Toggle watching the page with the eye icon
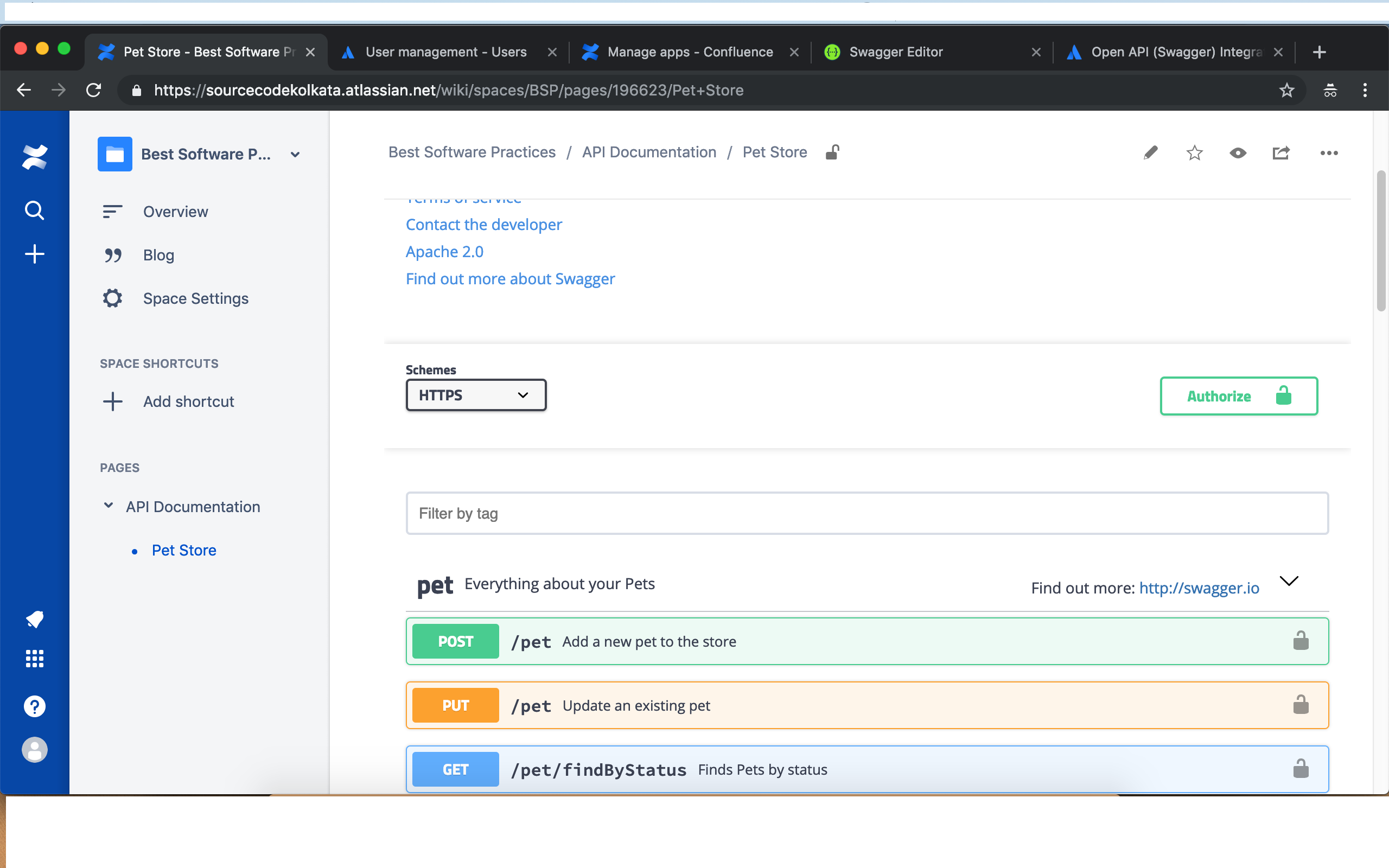This screenshot has width=1389, height=868. (1238, 152)
